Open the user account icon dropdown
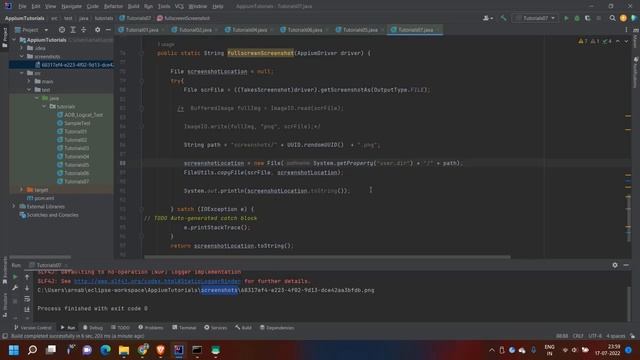 click(488, 18)
